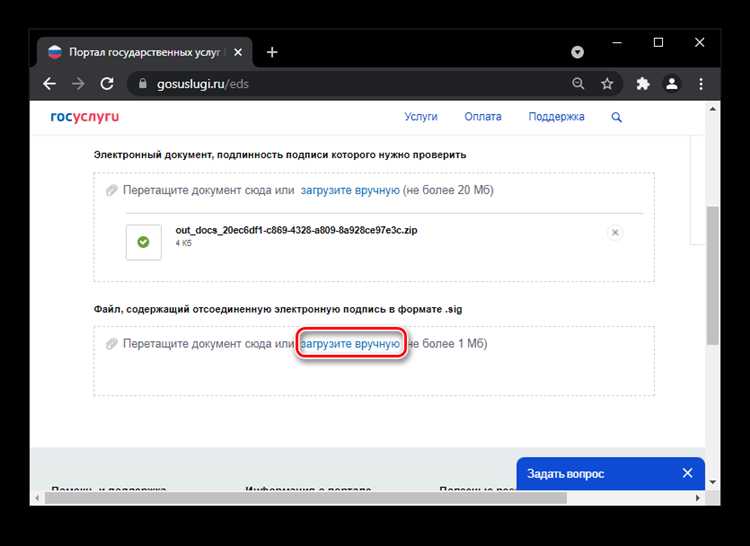The image size is (750, 546).
Task: Click the site search magnifier icon
Action: pos(617,117)
